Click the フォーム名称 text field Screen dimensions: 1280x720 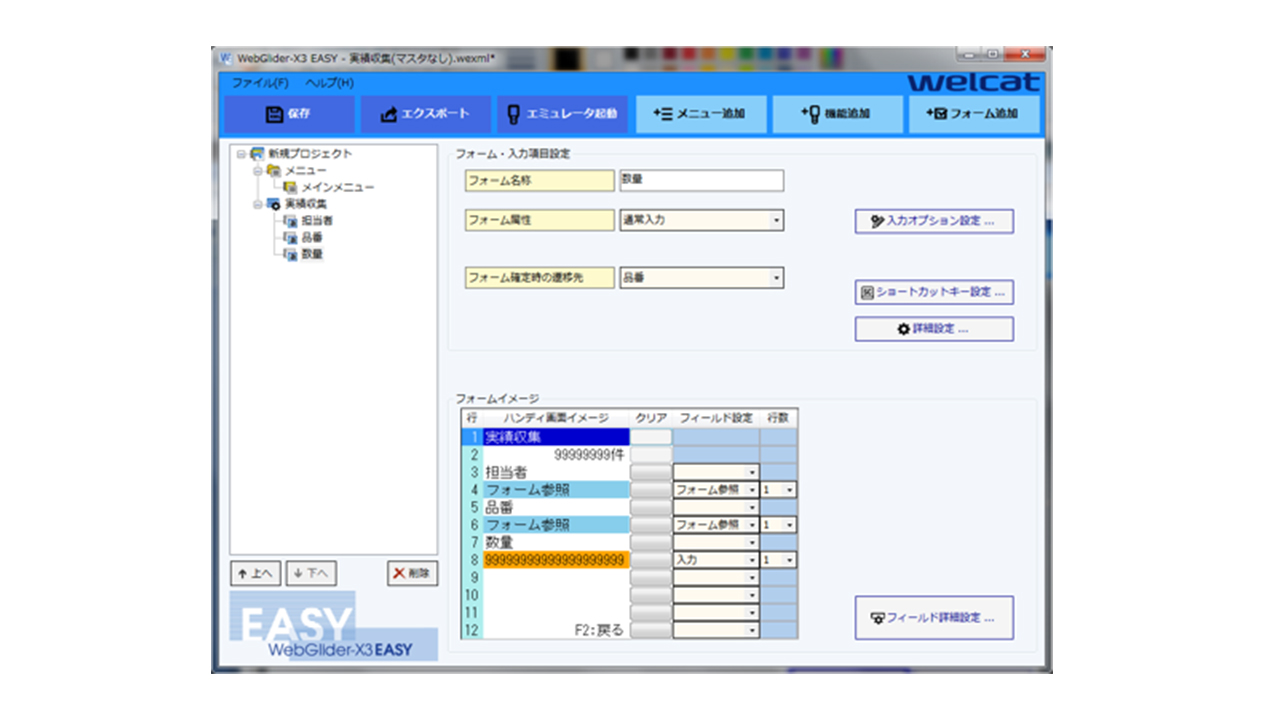coord(701,181)
